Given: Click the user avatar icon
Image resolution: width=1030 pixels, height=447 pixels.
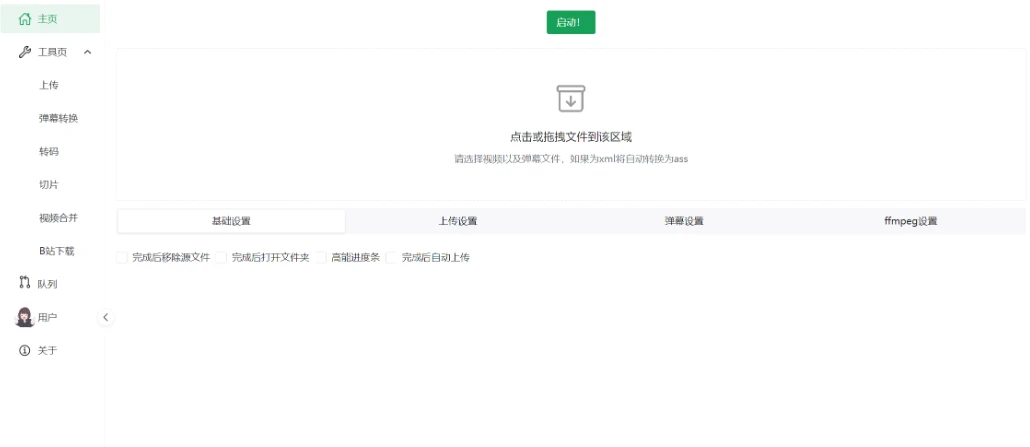Looking at the screenshot, I should [x=25, y=317].
